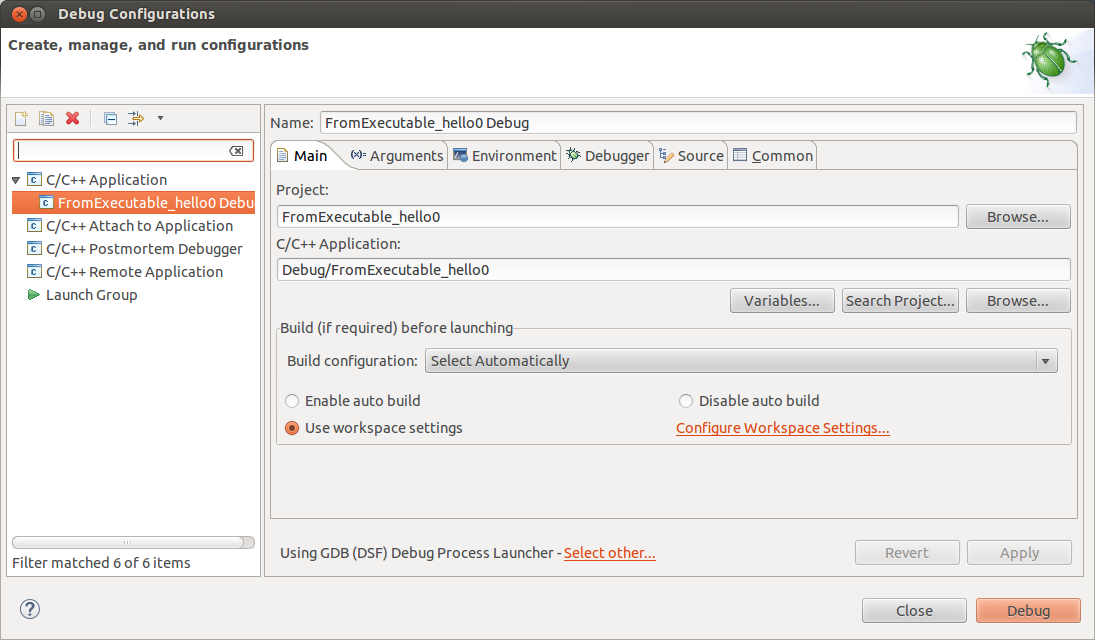Choose Use workspace settings option
1095x640 pixels.
(x=292, y=428)
